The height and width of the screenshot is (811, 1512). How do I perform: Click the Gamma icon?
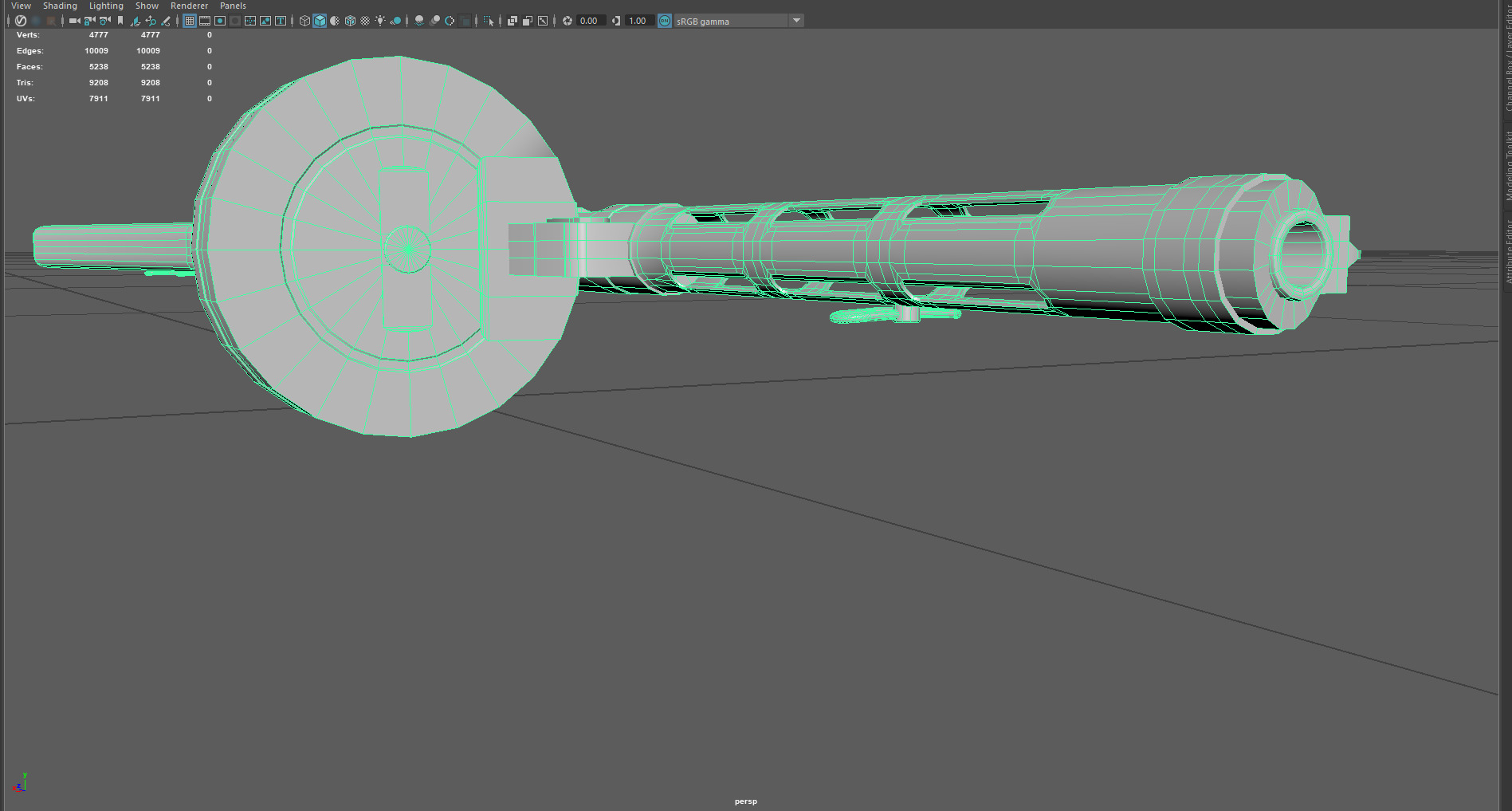(x=616, y=21)
